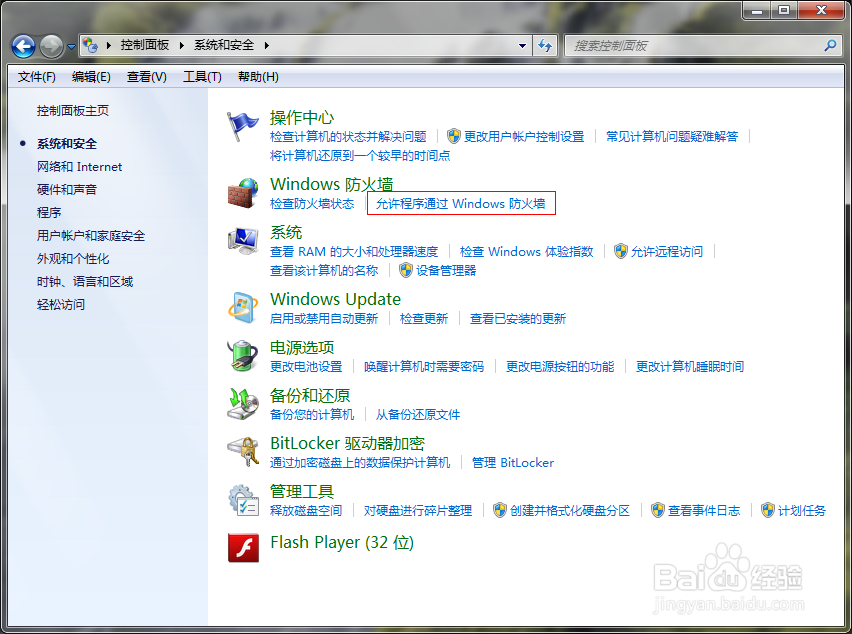
Task: Select 硬件和声音 in sidebar
Action: tap(67, 190)
